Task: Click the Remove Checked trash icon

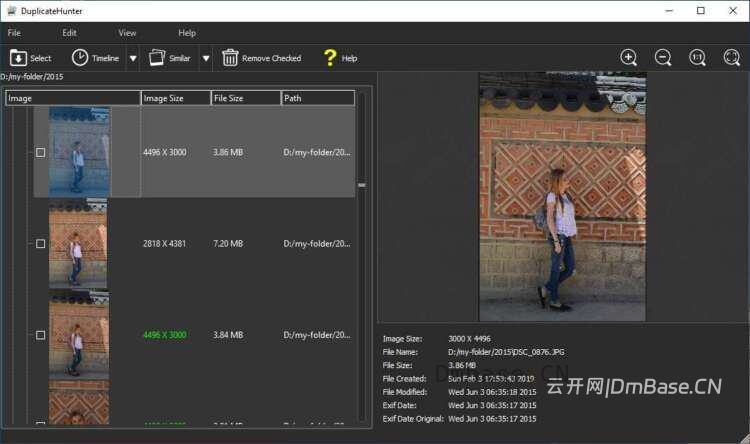Action: 230,58
